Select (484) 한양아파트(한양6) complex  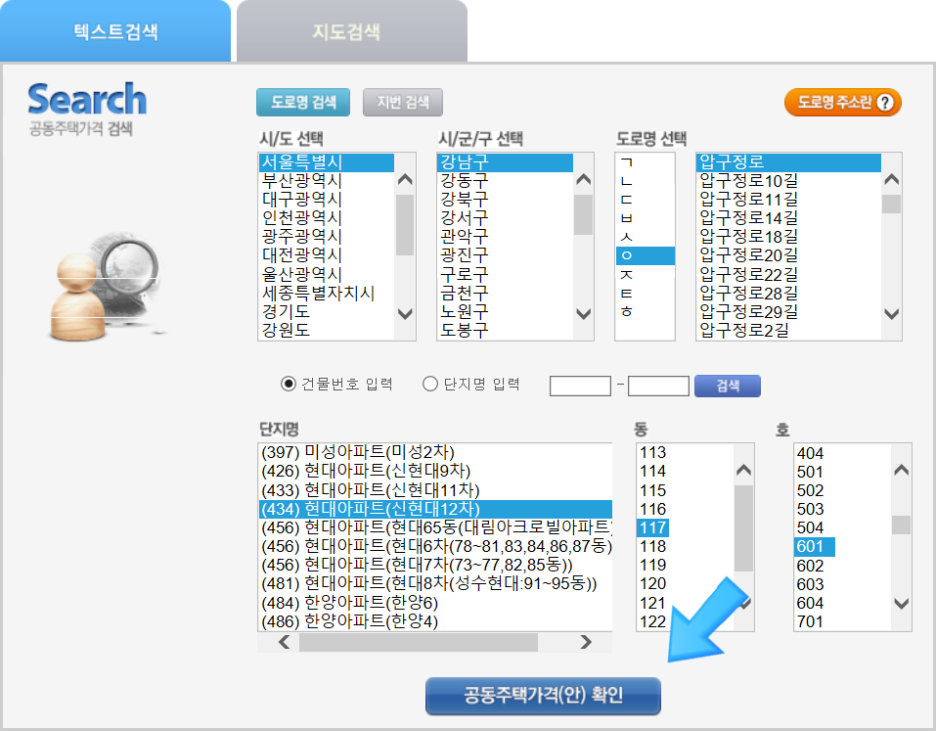pyautogui.click(x=436, y=603)
